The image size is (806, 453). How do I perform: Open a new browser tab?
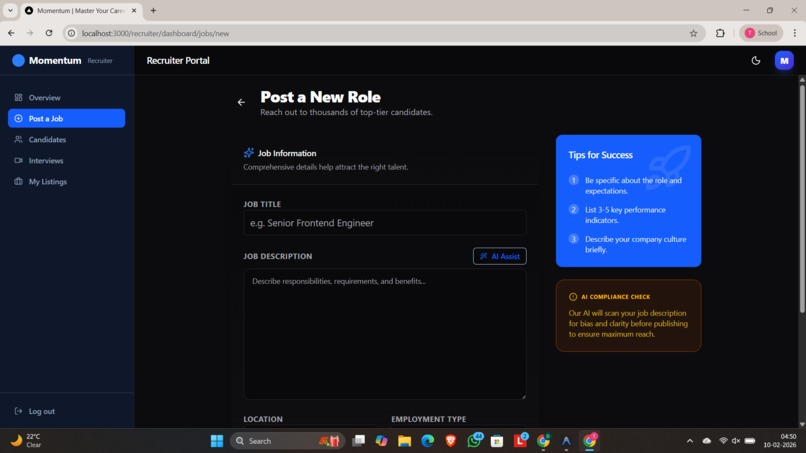(x=153, y=10)
